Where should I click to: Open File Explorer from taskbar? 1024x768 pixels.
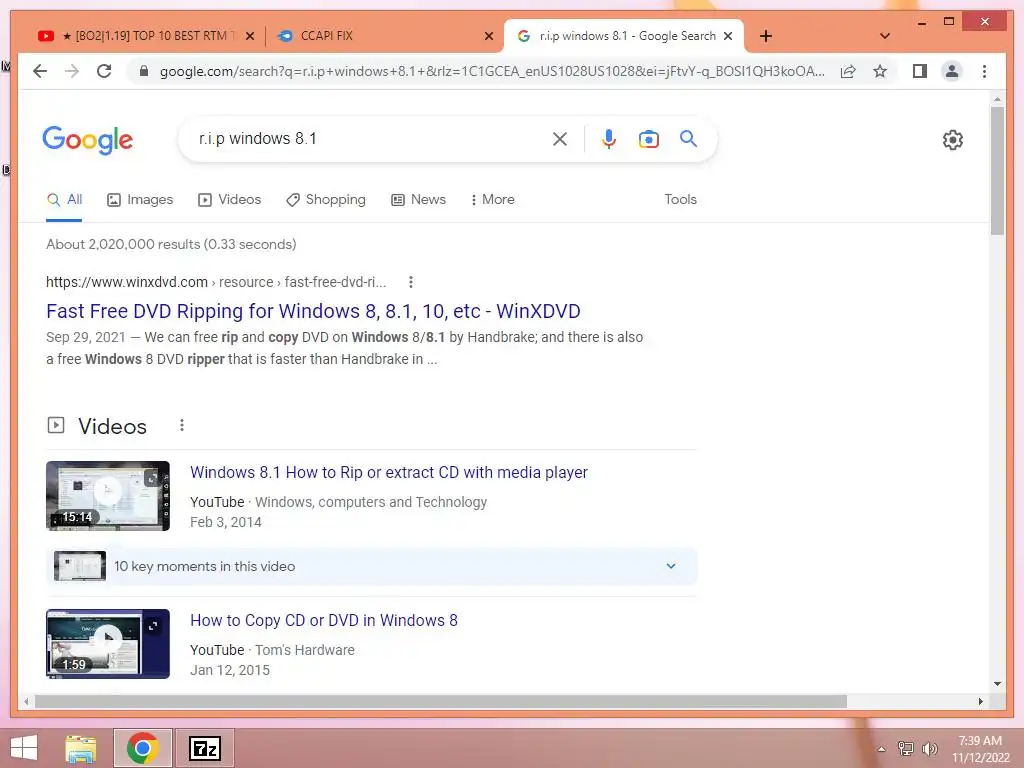point(81,748)
